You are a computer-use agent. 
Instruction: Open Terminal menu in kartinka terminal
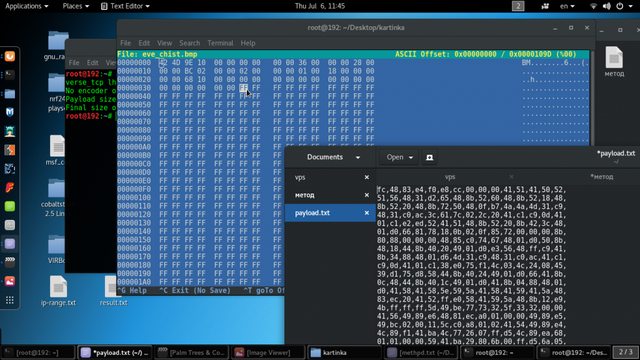(x=220, y=43)
